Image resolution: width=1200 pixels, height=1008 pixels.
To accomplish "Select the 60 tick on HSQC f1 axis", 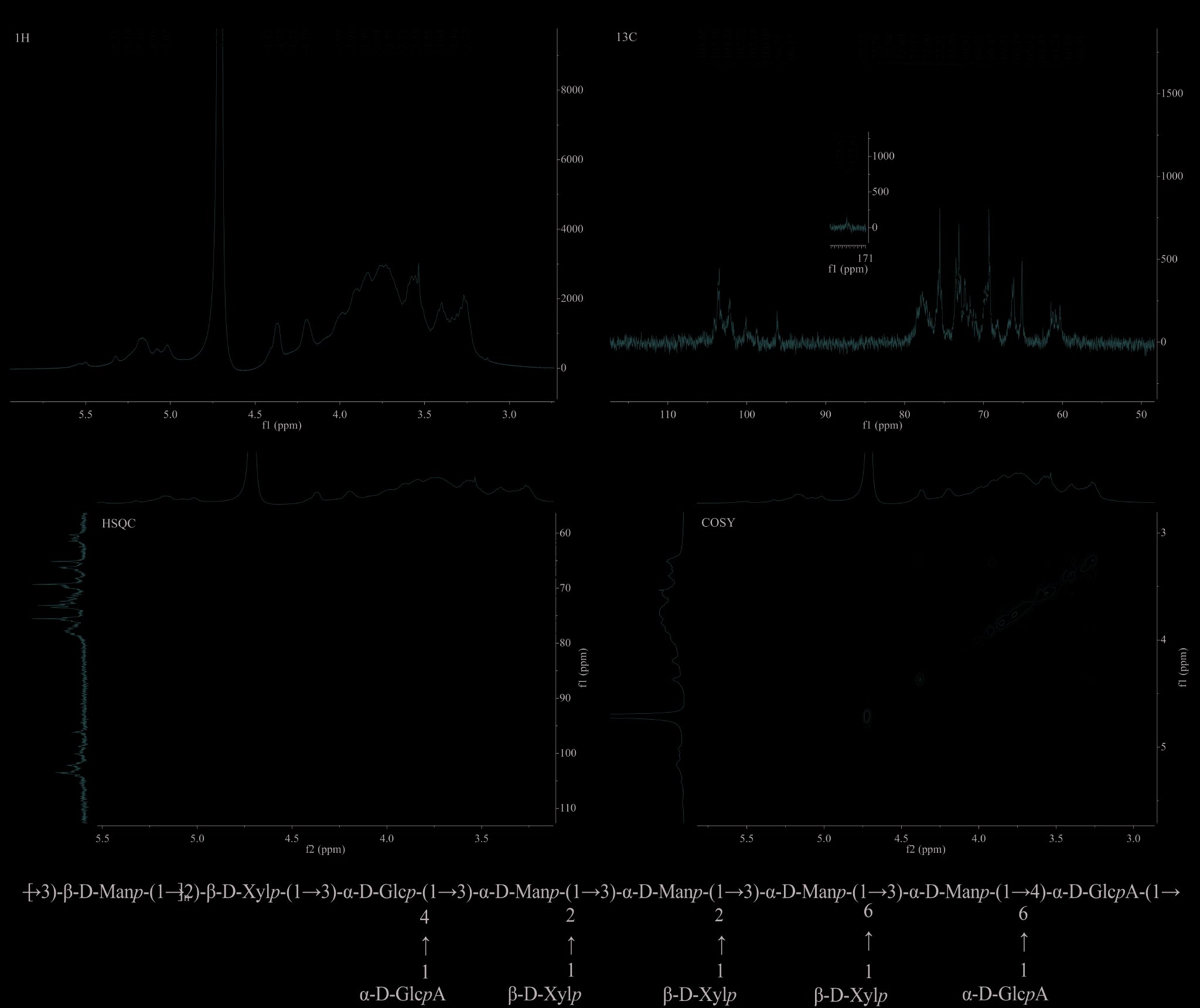I will [x=565, y=533].
